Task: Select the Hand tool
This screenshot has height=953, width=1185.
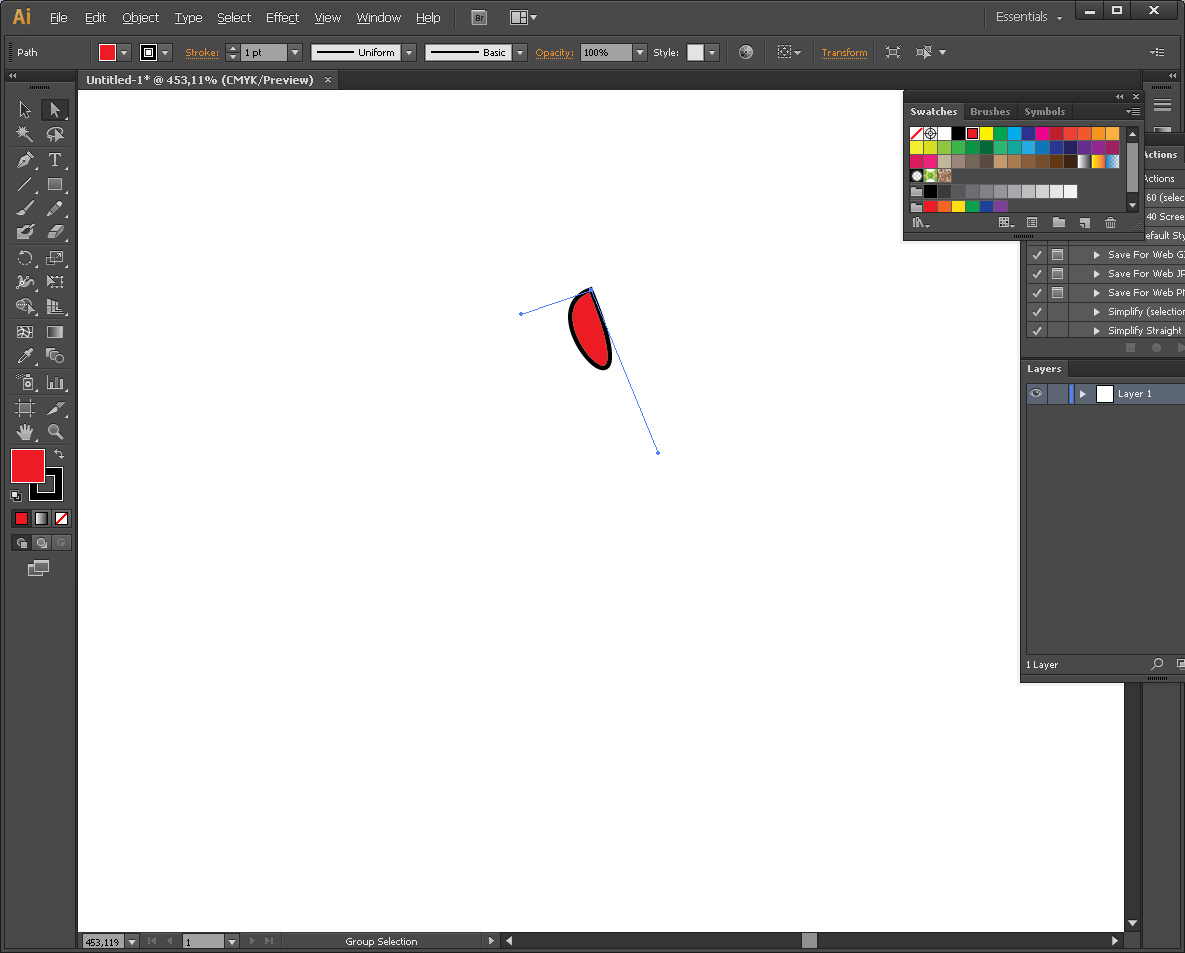Action: pyautogui.click(x=25, y=432)
